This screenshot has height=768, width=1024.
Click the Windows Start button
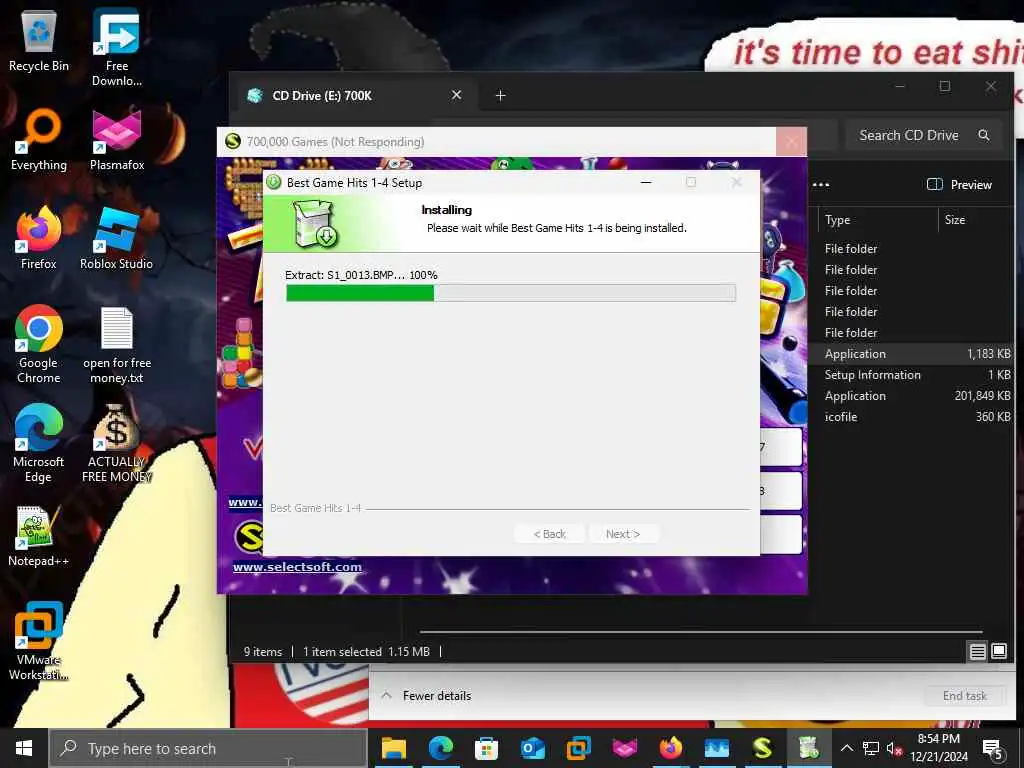[24, 748]
